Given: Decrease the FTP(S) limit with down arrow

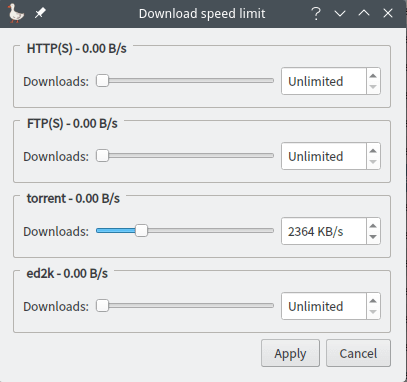Looking at the screenshot, I should (x=373, y=162).
